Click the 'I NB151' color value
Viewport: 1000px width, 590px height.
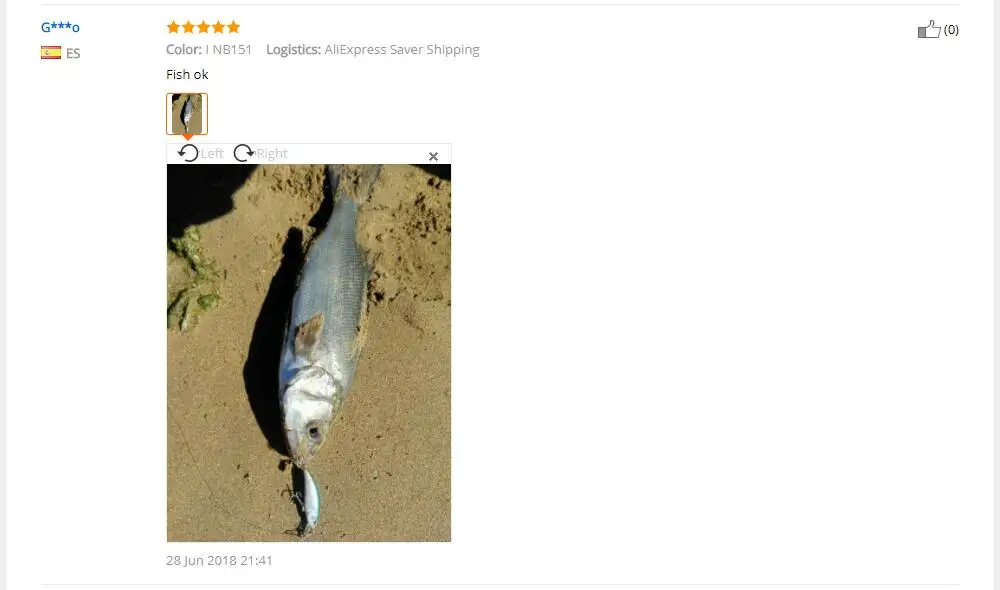click(229, 50)
